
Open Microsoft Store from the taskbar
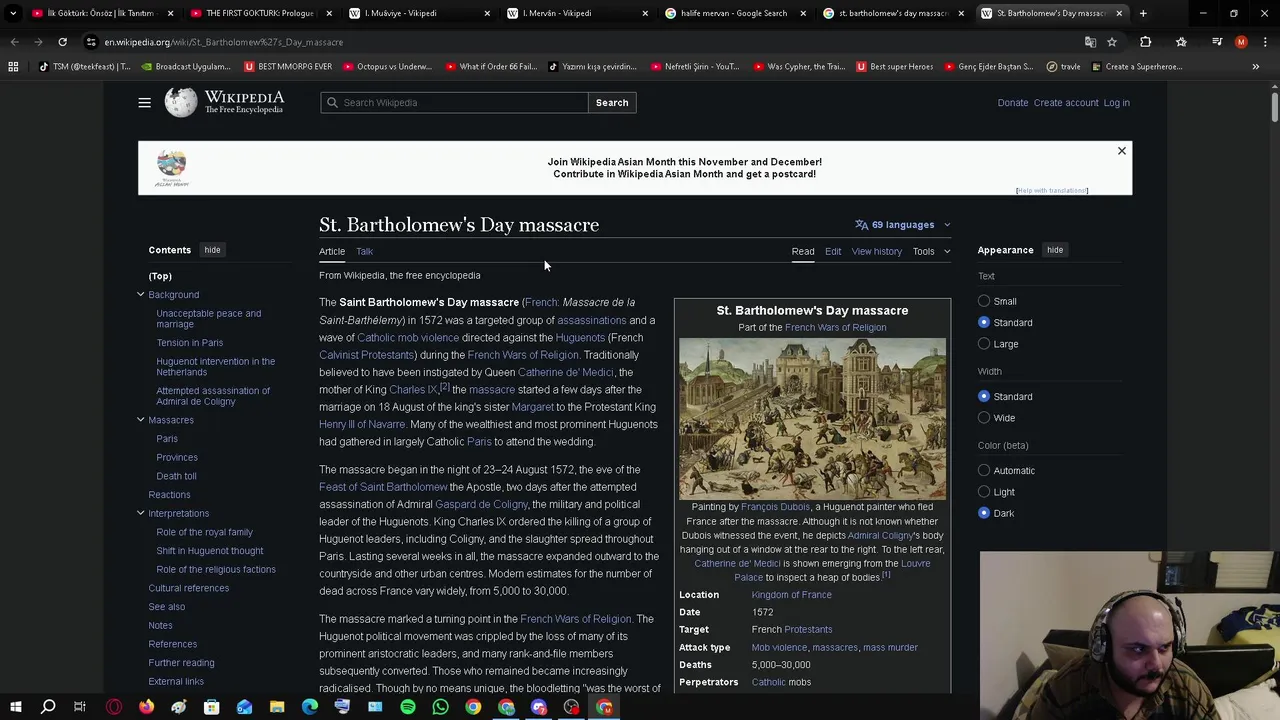211,707
